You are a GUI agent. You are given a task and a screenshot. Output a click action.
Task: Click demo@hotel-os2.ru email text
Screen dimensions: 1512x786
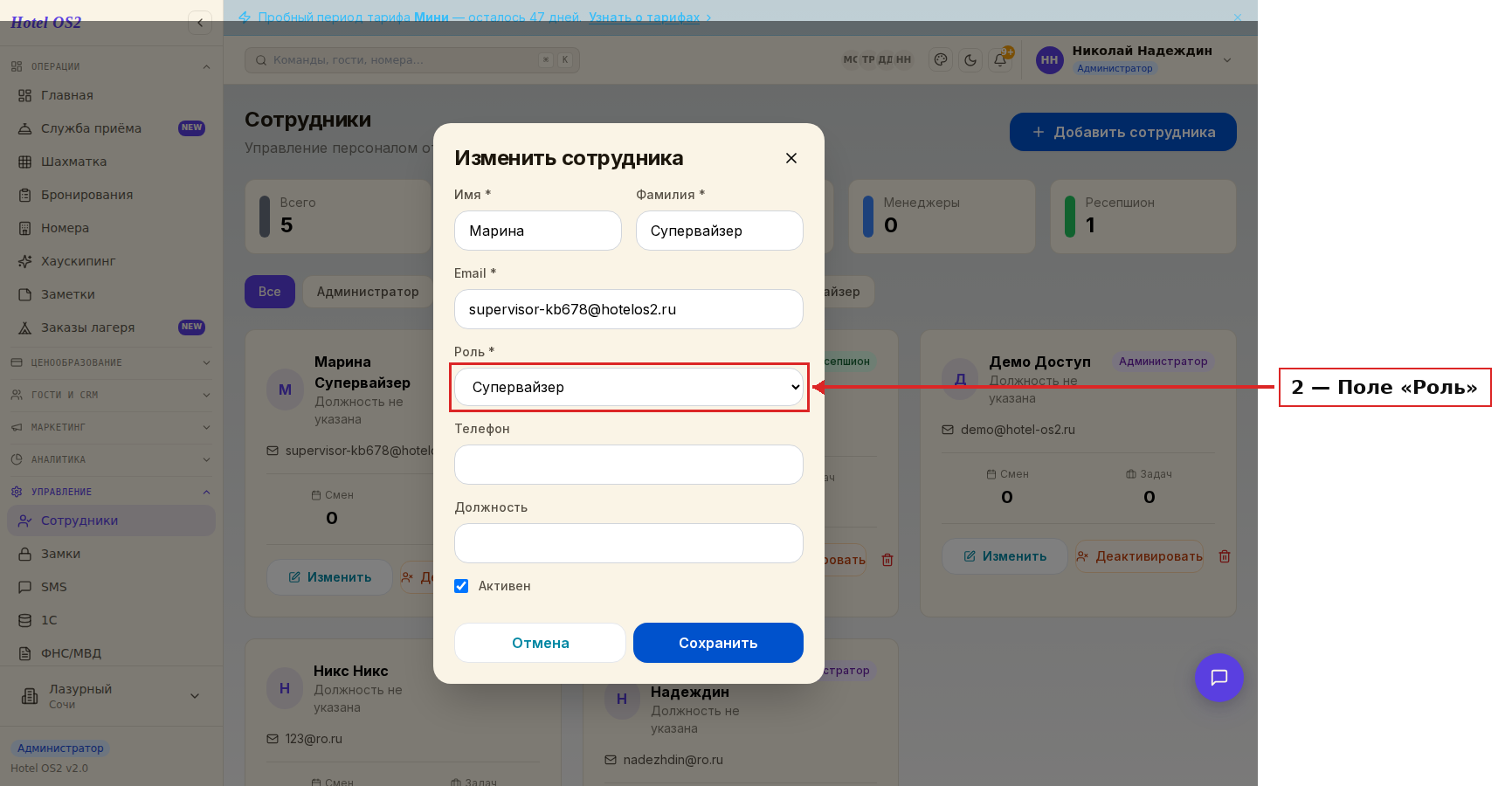click(1018, 430)
